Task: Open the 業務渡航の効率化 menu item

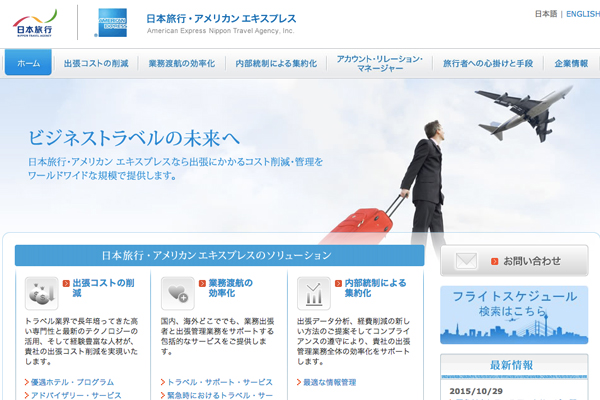Action: click(x=182, y=64)
